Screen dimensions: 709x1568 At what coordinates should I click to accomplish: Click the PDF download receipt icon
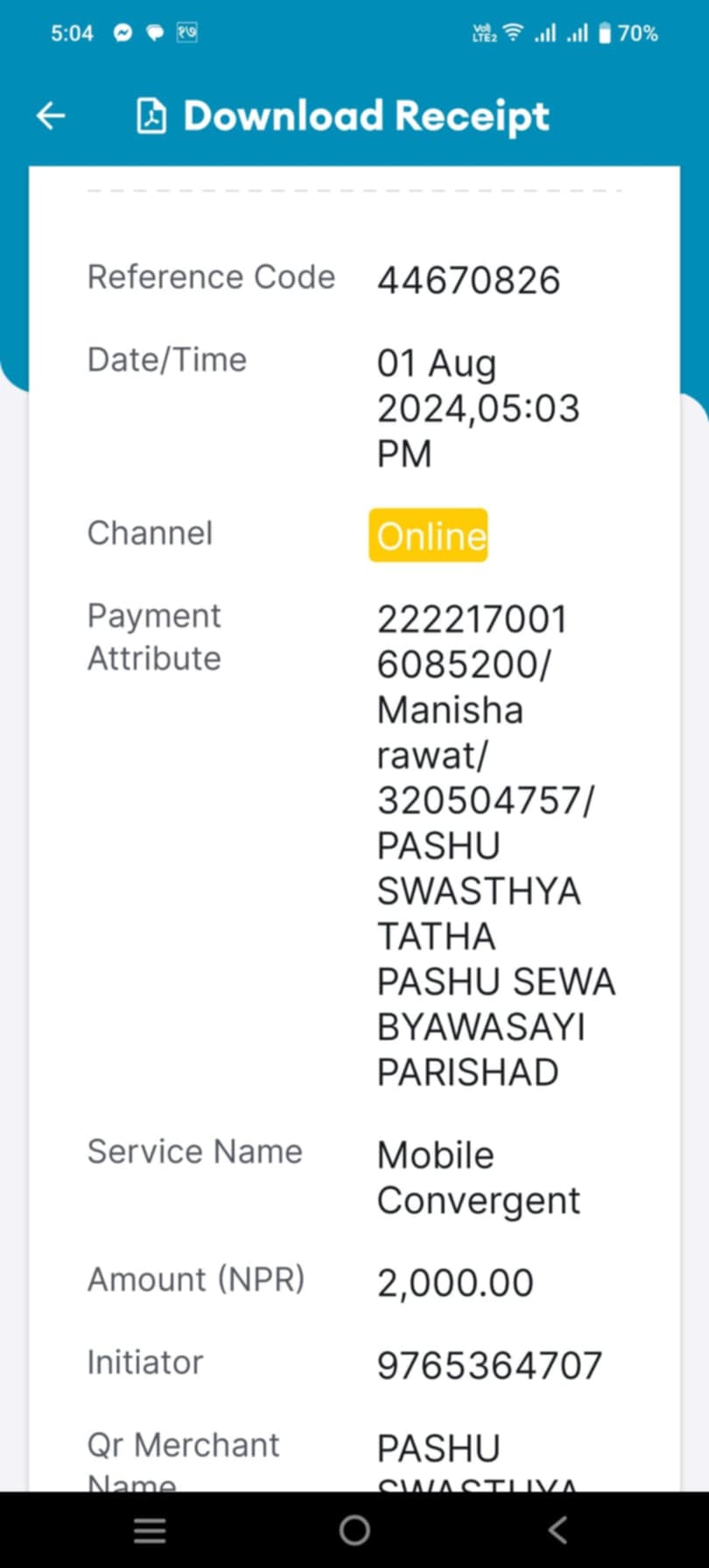coord(151,116)
